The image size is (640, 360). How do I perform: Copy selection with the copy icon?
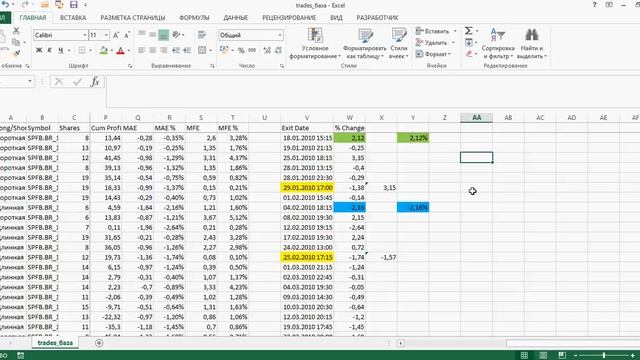(x=16, y=42)
